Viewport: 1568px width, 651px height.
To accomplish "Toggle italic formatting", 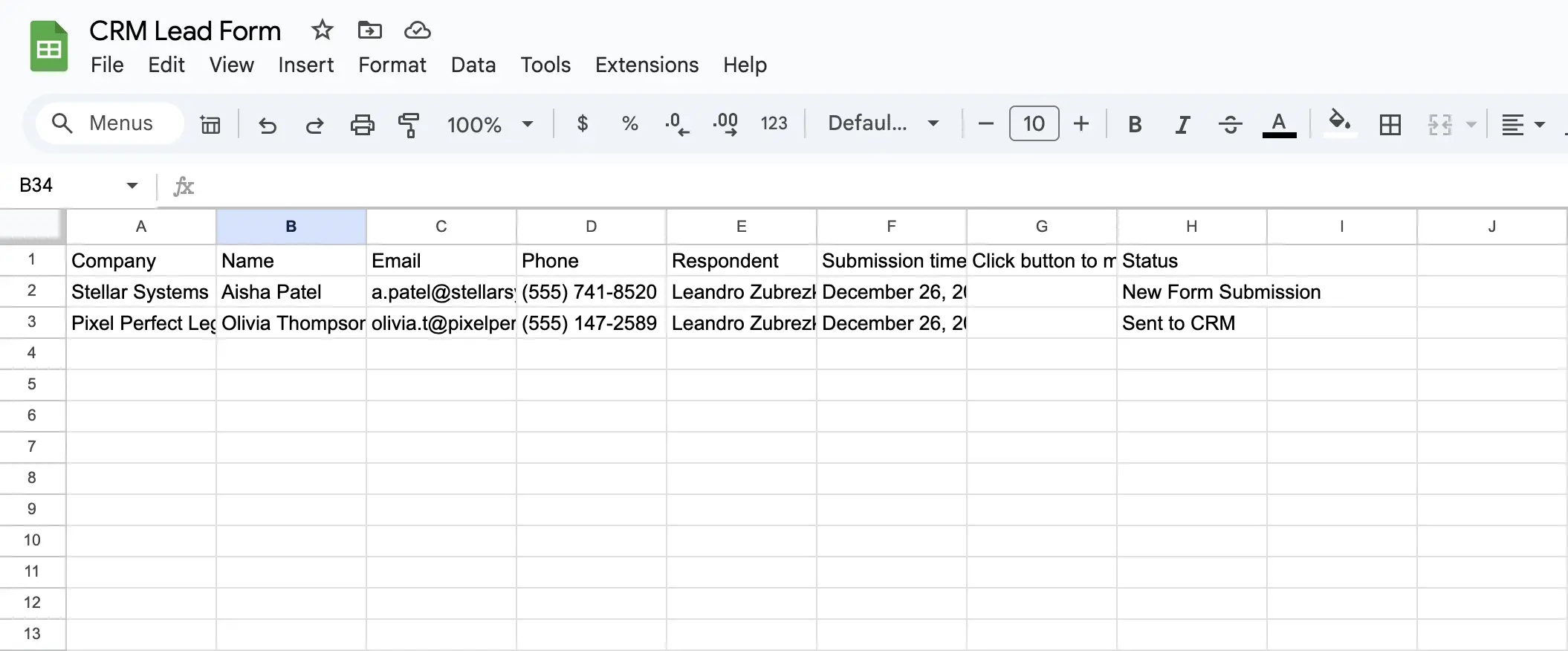I will (1182, 125).
